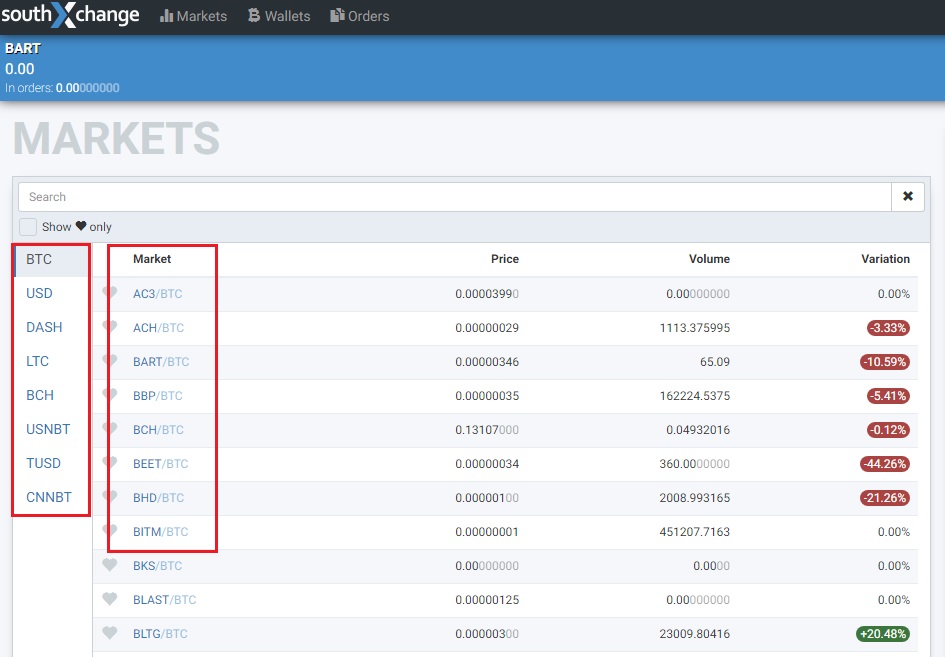The width and height of the screenshot is (945, 657).
Task: Go to the BLAST/BTC market
Action: click(x=165, y=600)
